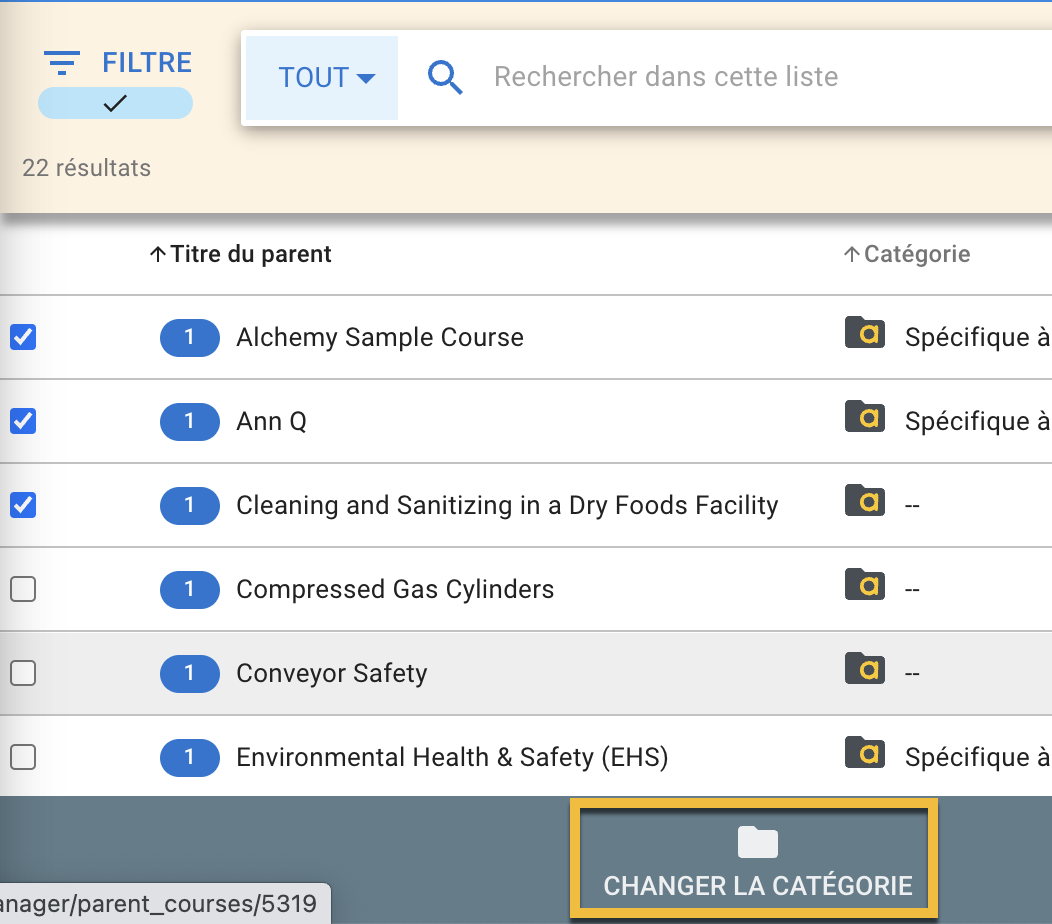Image resolution: width=1052 pixels, height=924 pixels.
Task: Click the folder icon in Environmental Health row
Action: 865,752
